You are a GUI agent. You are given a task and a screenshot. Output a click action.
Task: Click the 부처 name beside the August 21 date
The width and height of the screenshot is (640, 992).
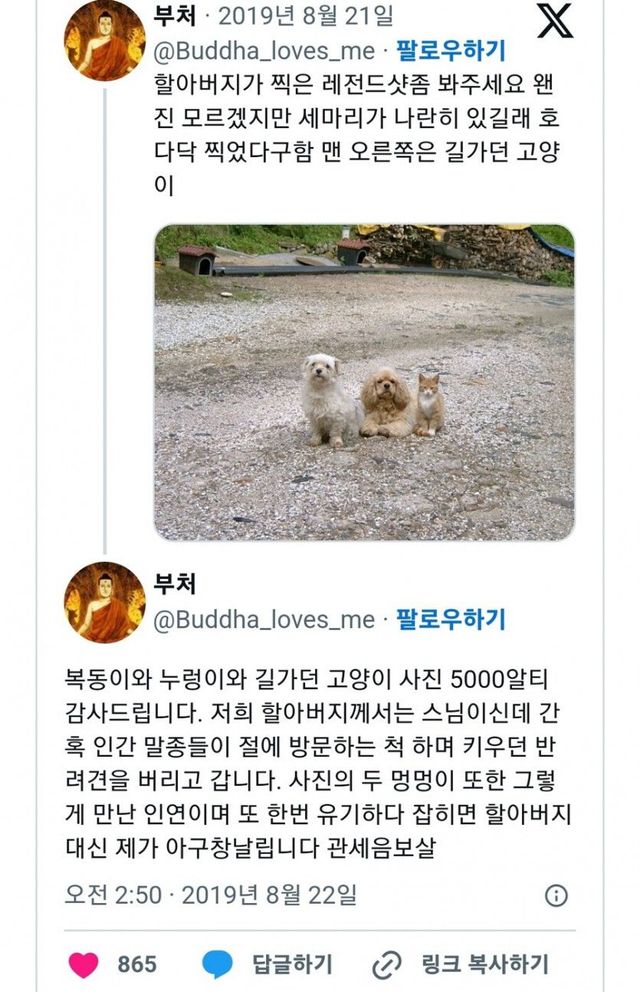click(x=176, y=16)
